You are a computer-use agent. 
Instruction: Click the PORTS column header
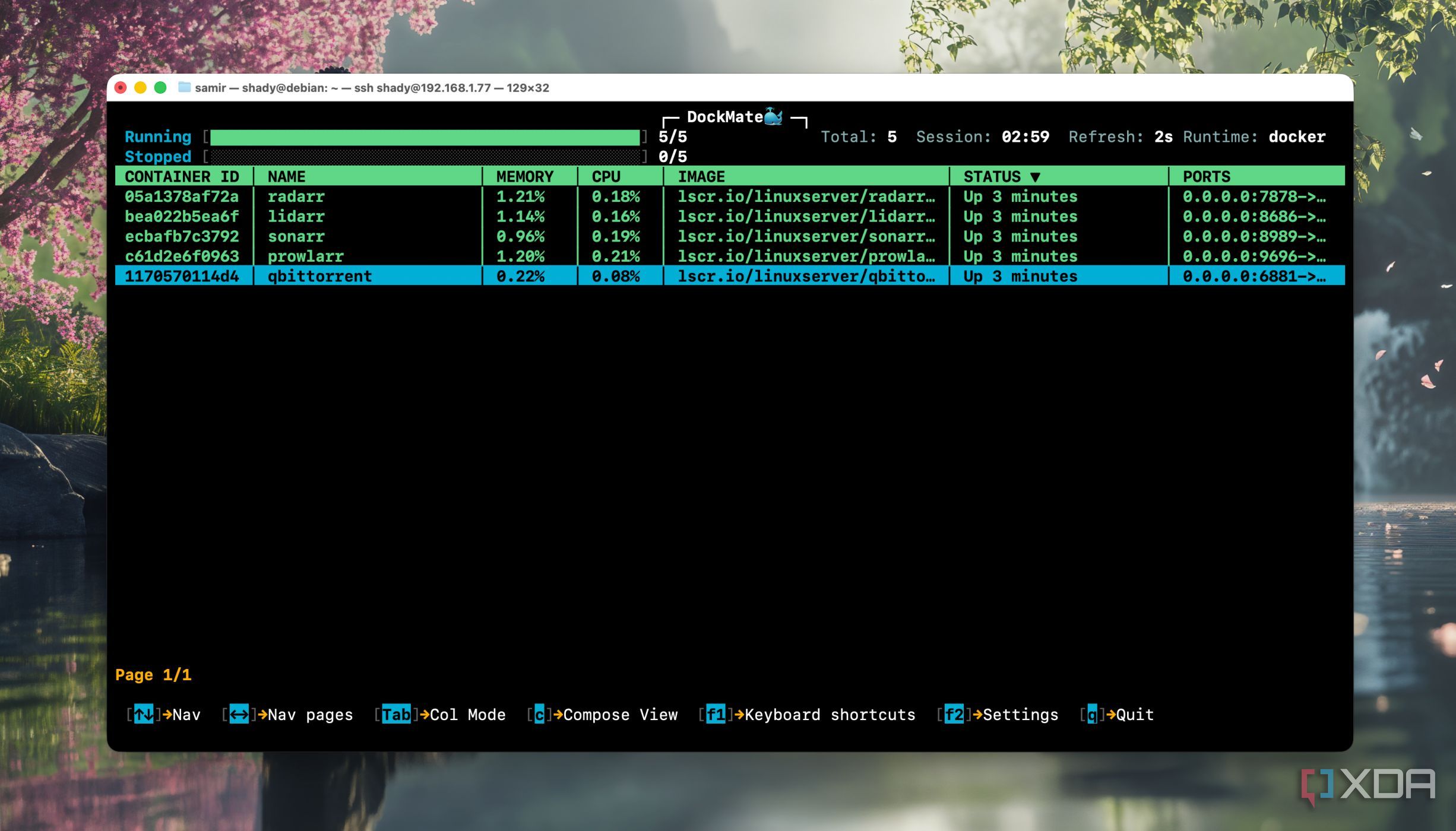tap(1206, 176)
